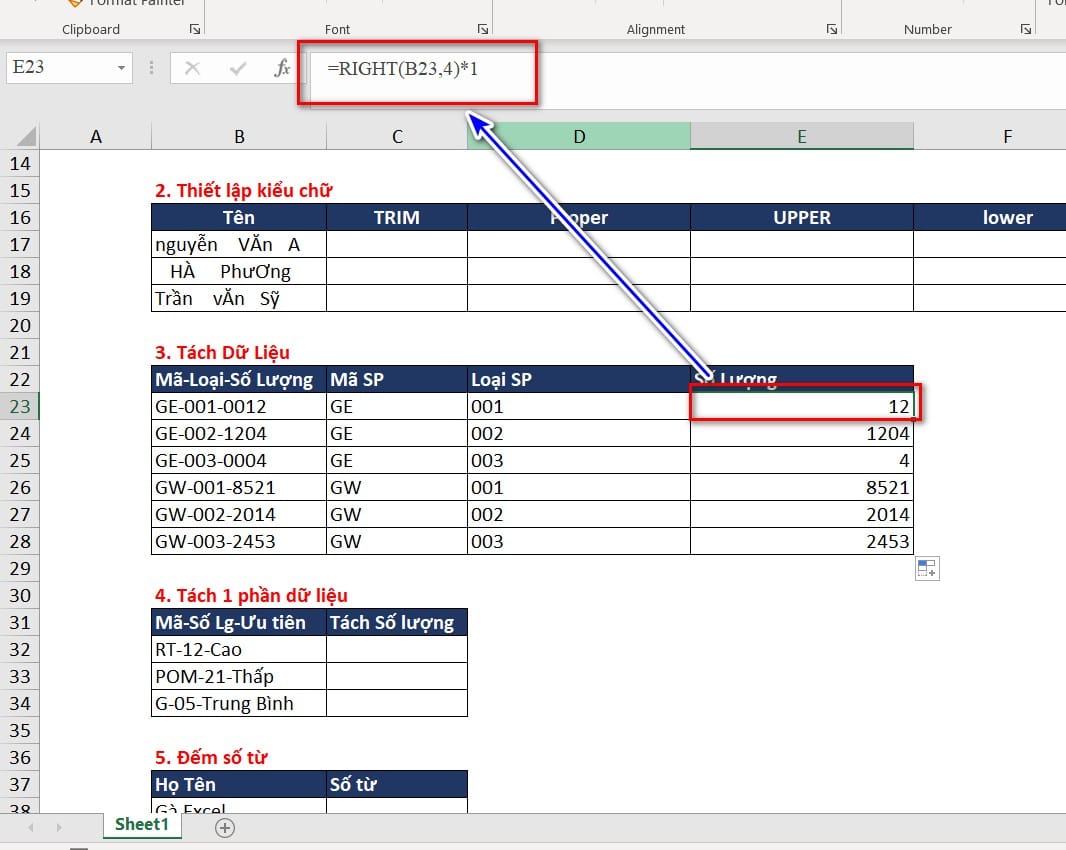Open the Alignment dialog launcher

point(831,29)
